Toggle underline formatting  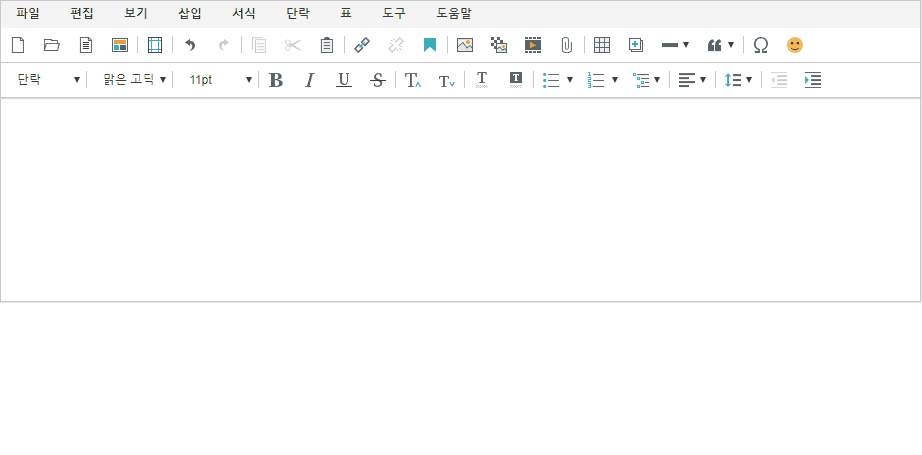pos(344,80)
